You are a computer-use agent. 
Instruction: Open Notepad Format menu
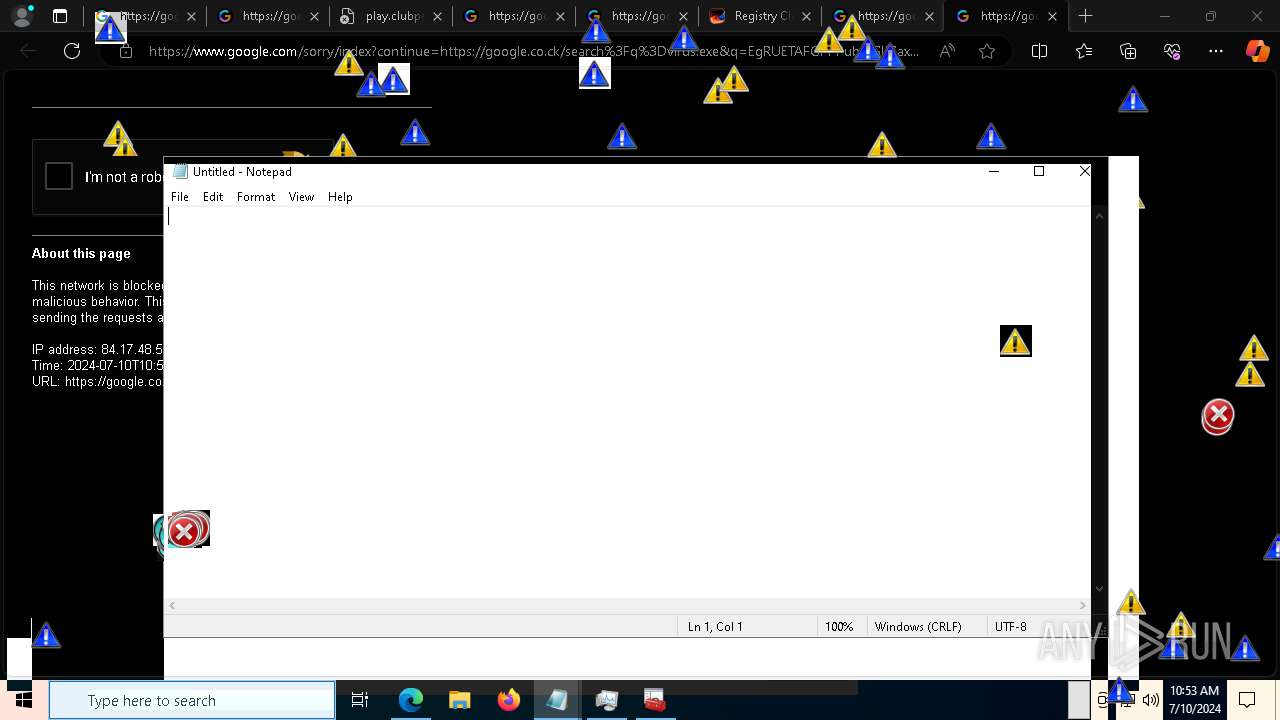(256, 197)
